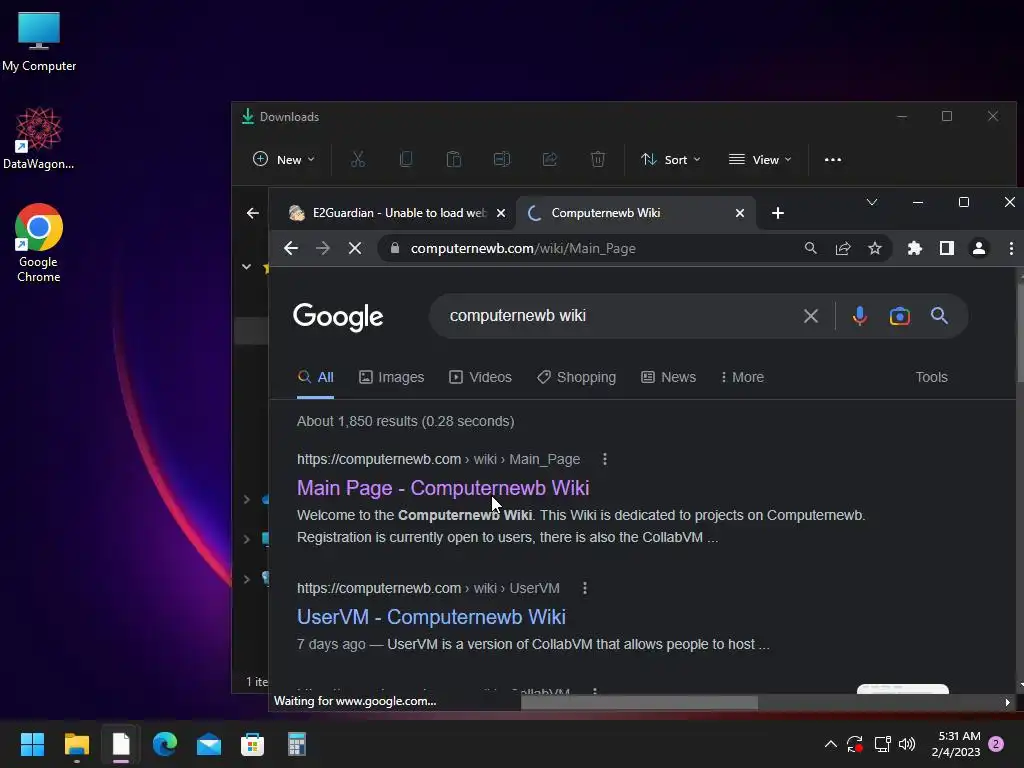Select the All results tab
Screen dimensions: 1024x768
pos(315,377)
